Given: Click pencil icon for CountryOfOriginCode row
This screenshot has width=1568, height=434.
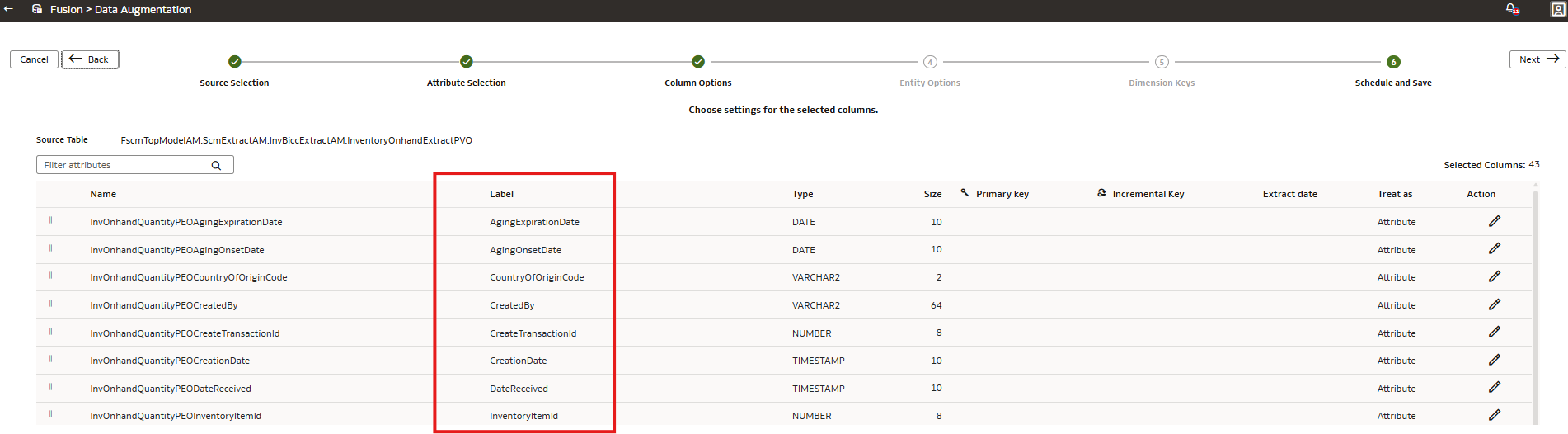Looking at the screenshot, I should click(1494, 276).
